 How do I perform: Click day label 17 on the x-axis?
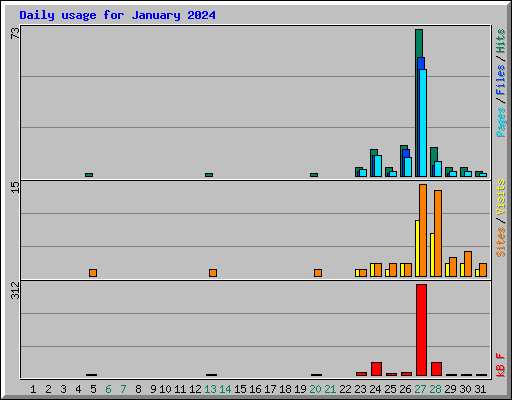coord(270,389)
